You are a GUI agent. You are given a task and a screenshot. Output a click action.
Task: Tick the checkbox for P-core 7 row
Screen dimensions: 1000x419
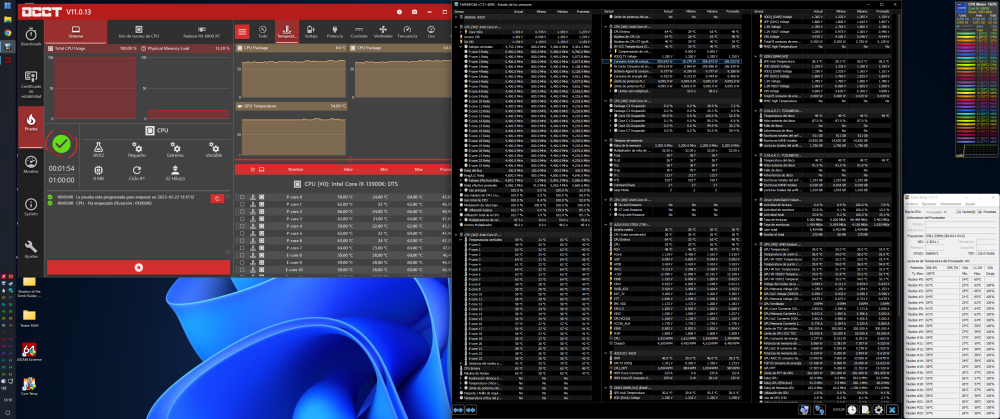(242, 247)
